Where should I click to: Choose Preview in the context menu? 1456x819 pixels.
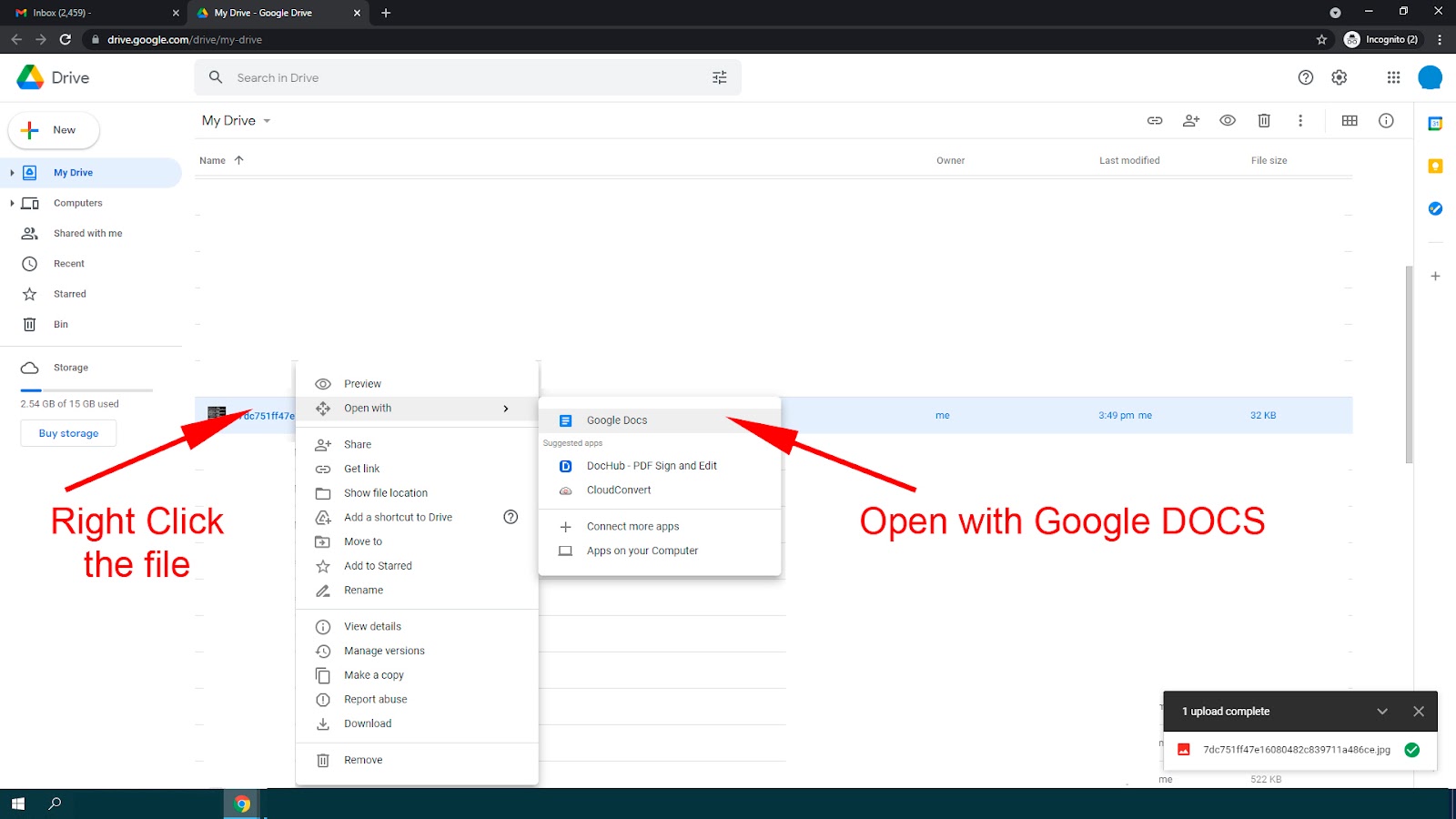coord(417,384)
